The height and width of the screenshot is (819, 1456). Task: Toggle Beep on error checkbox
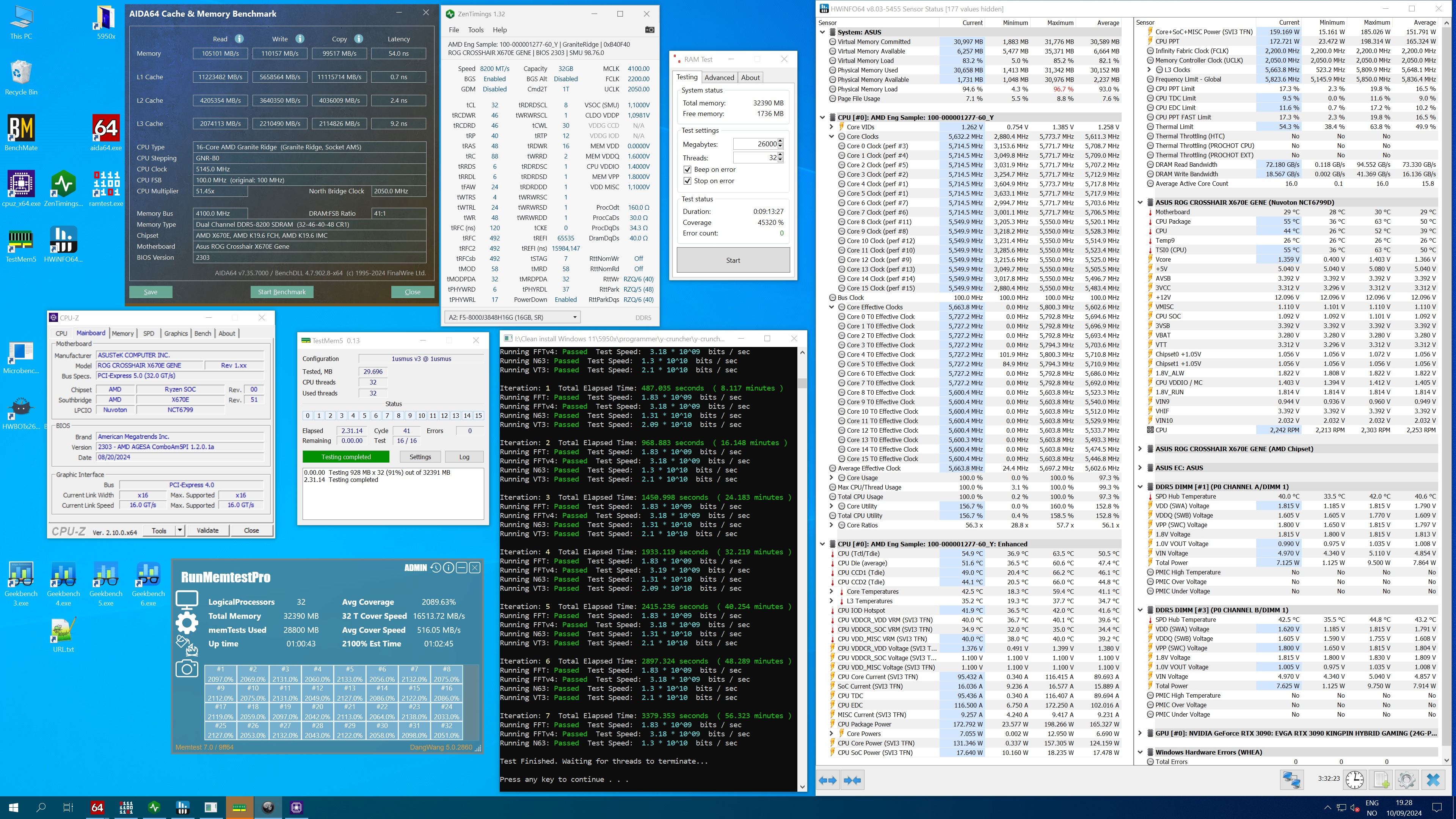click(x=687, y=169)
